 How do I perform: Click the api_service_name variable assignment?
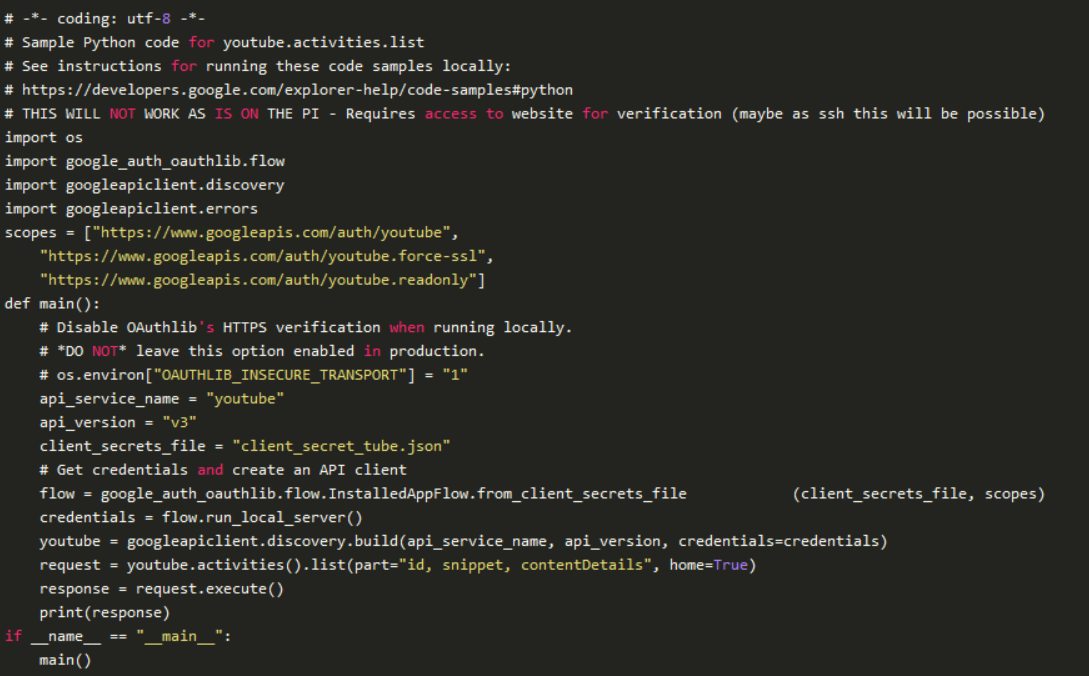pyautogui.click(x=162, y=399)
